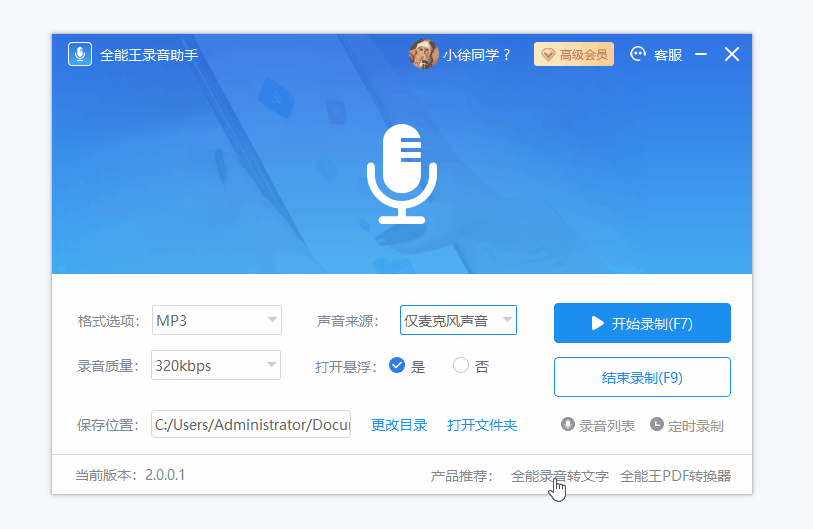The height and width of the screenshot is (529, 813).
Task: Open the 全能王PDF转换器 product link
Action: tap(675, 476)
